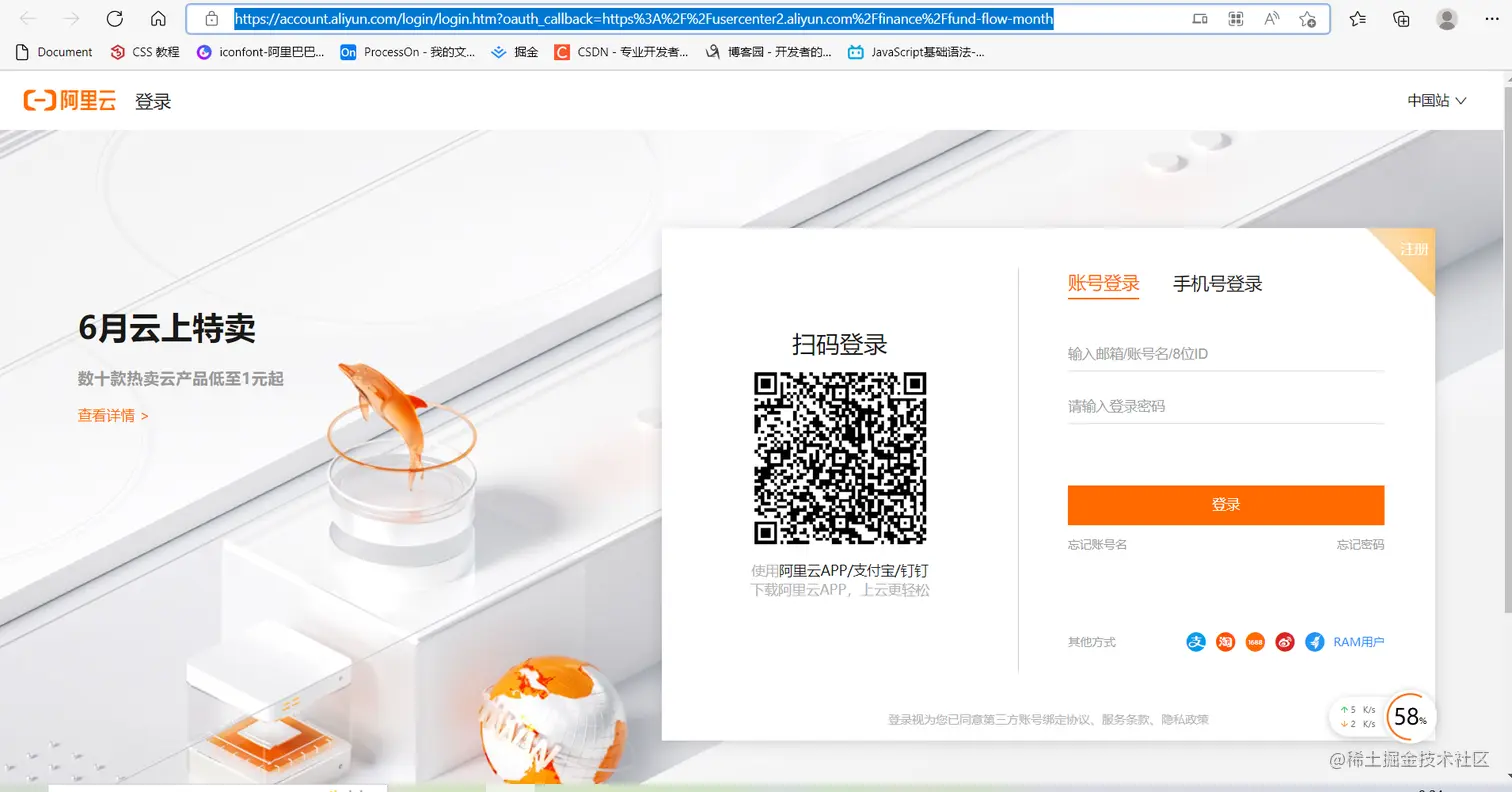Focus the 请输入登录密码 field

(1225, 406)
